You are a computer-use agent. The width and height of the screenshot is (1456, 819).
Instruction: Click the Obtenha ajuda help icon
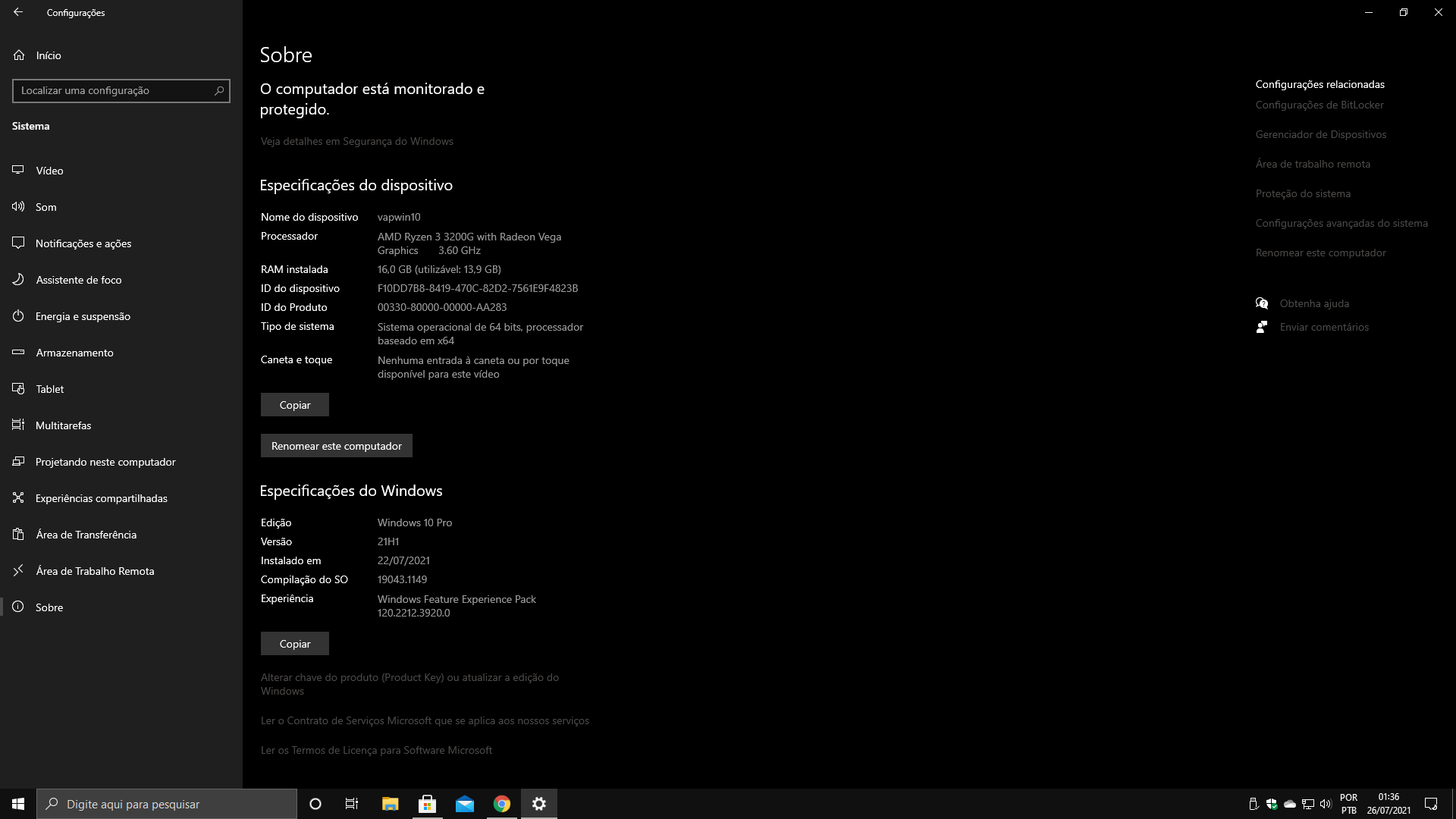point(1262,303)
